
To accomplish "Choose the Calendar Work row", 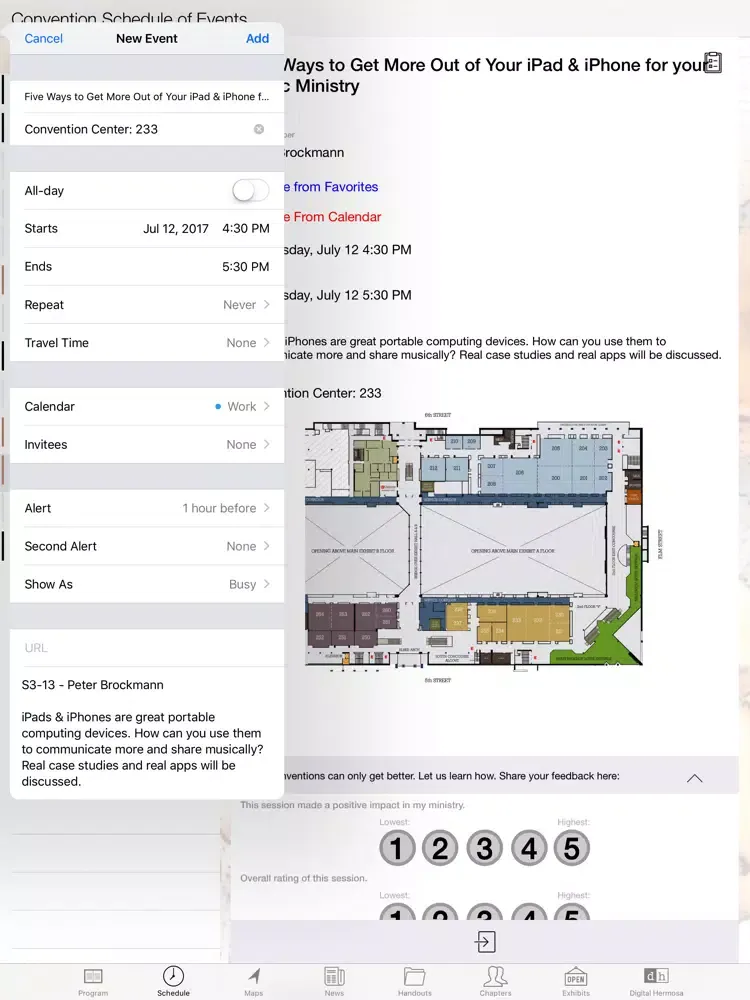I will pyautogui.click(x=147, y=407).
